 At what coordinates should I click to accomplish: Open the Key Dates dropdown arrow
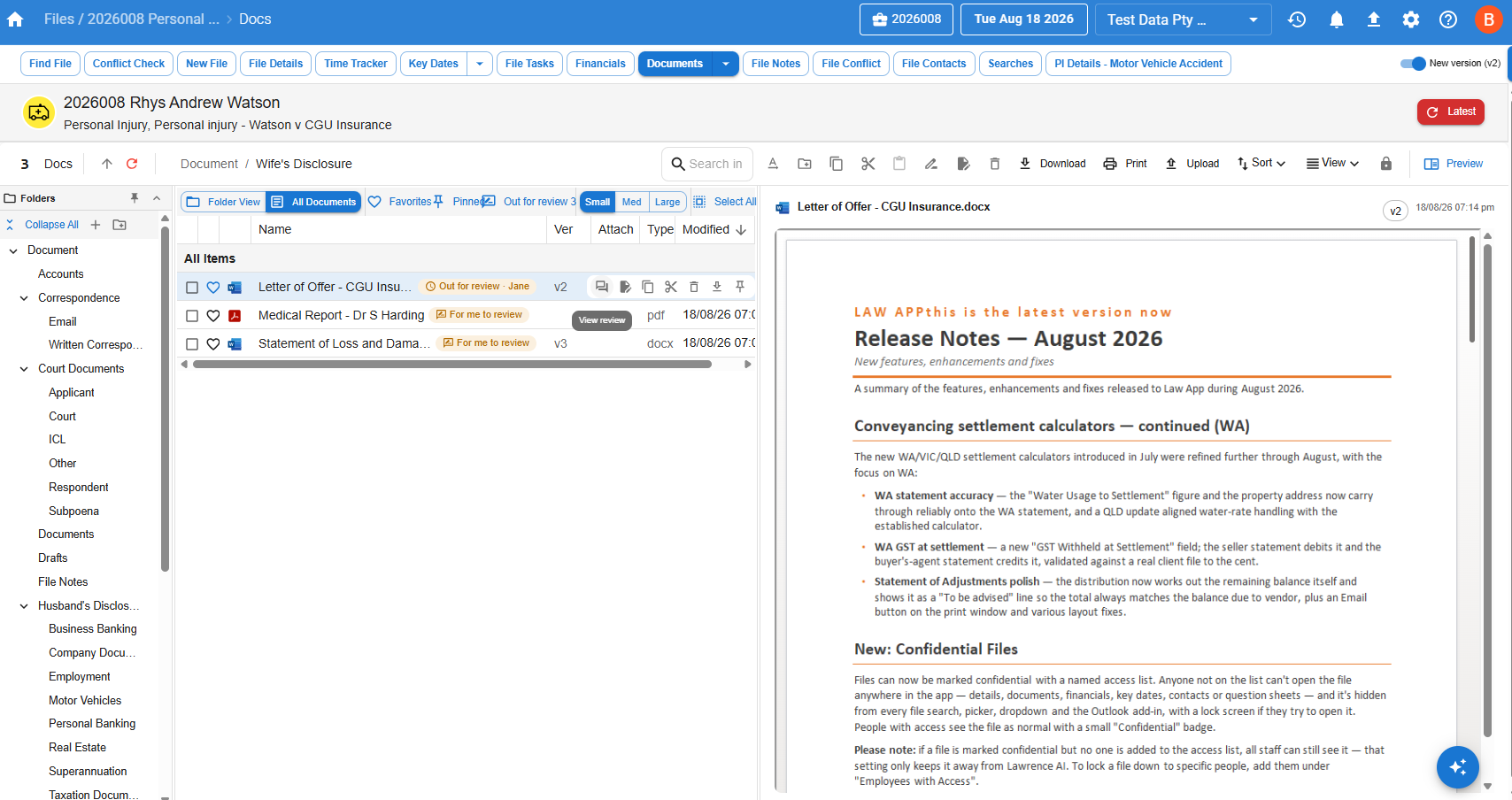(x=480, y=64)
